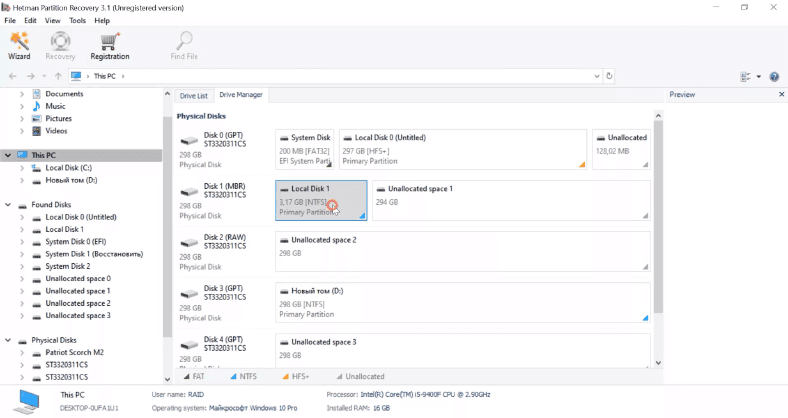Select Новый том (D:) in the tree
Screen dimensions: 788x418
[71, 180]
